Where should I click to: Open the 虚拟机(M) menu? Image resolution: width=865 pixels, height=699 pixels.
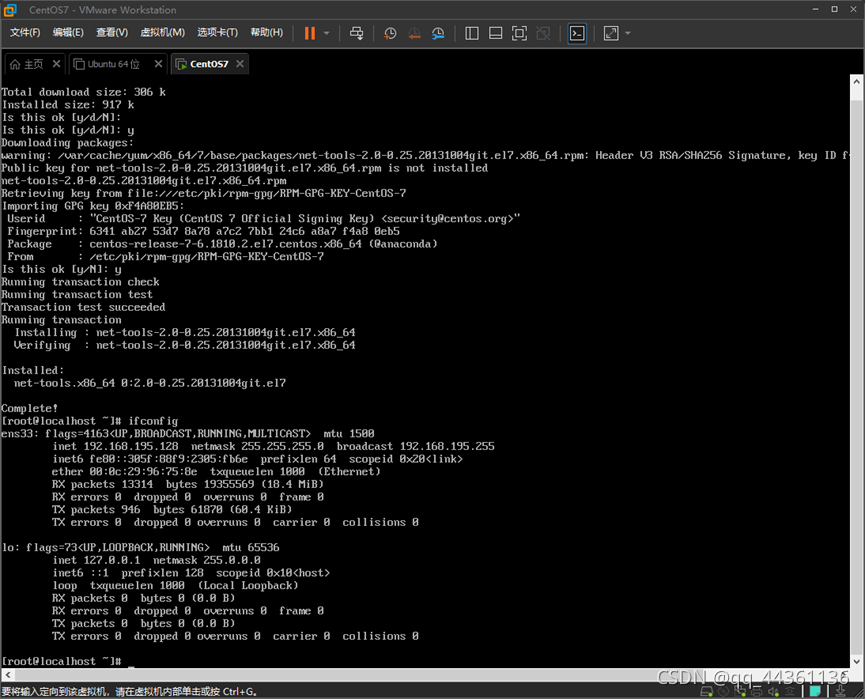coord(162,33)
